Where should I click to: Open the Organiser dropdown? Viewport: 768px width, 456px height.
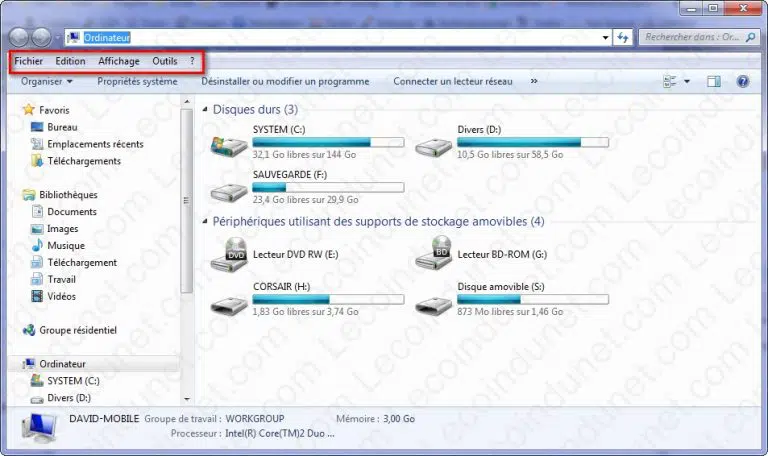click(47, 81)
